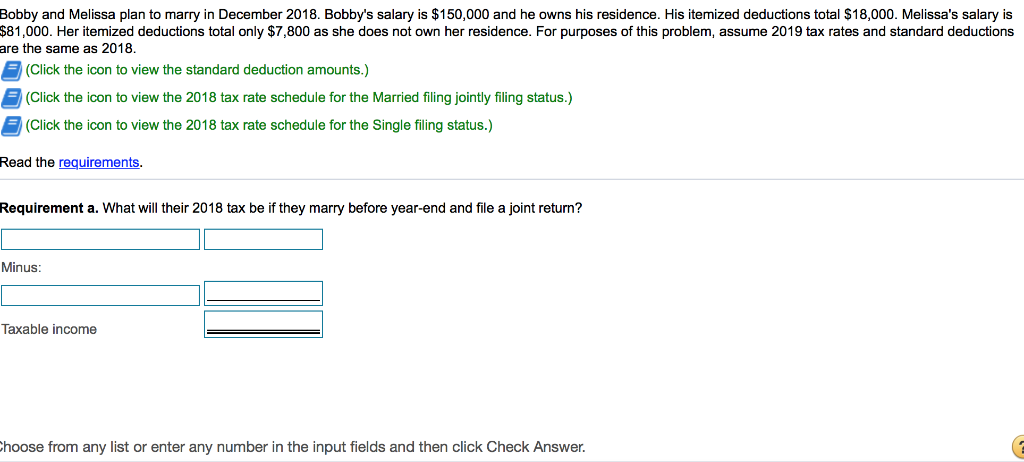Image resolution: width=1024 pixels, height=462 pixels.
Task: Click the standard deduction amounts link text
Action: pos(197,70)
